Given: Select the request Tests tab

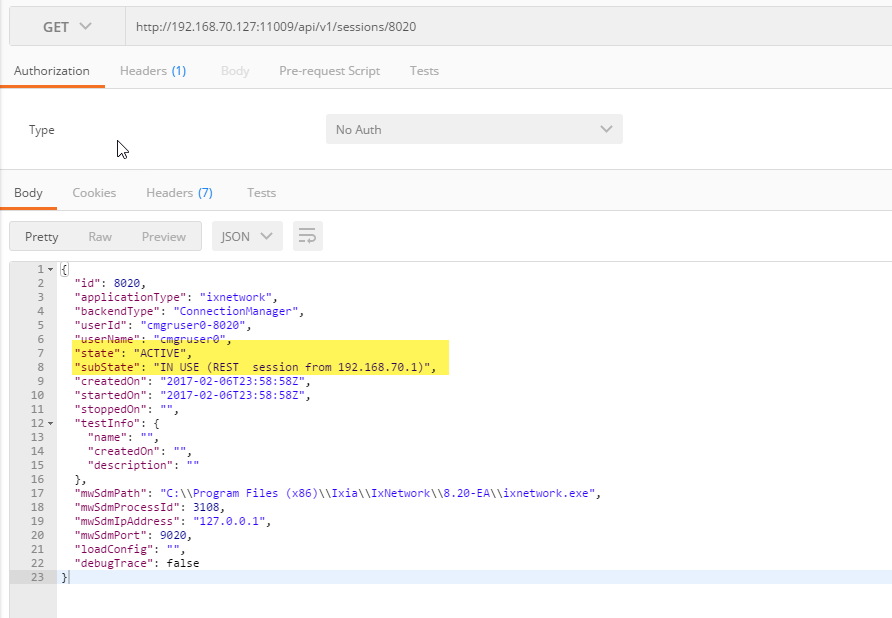Looking at the screenshot, I should [x=424, y=71].
